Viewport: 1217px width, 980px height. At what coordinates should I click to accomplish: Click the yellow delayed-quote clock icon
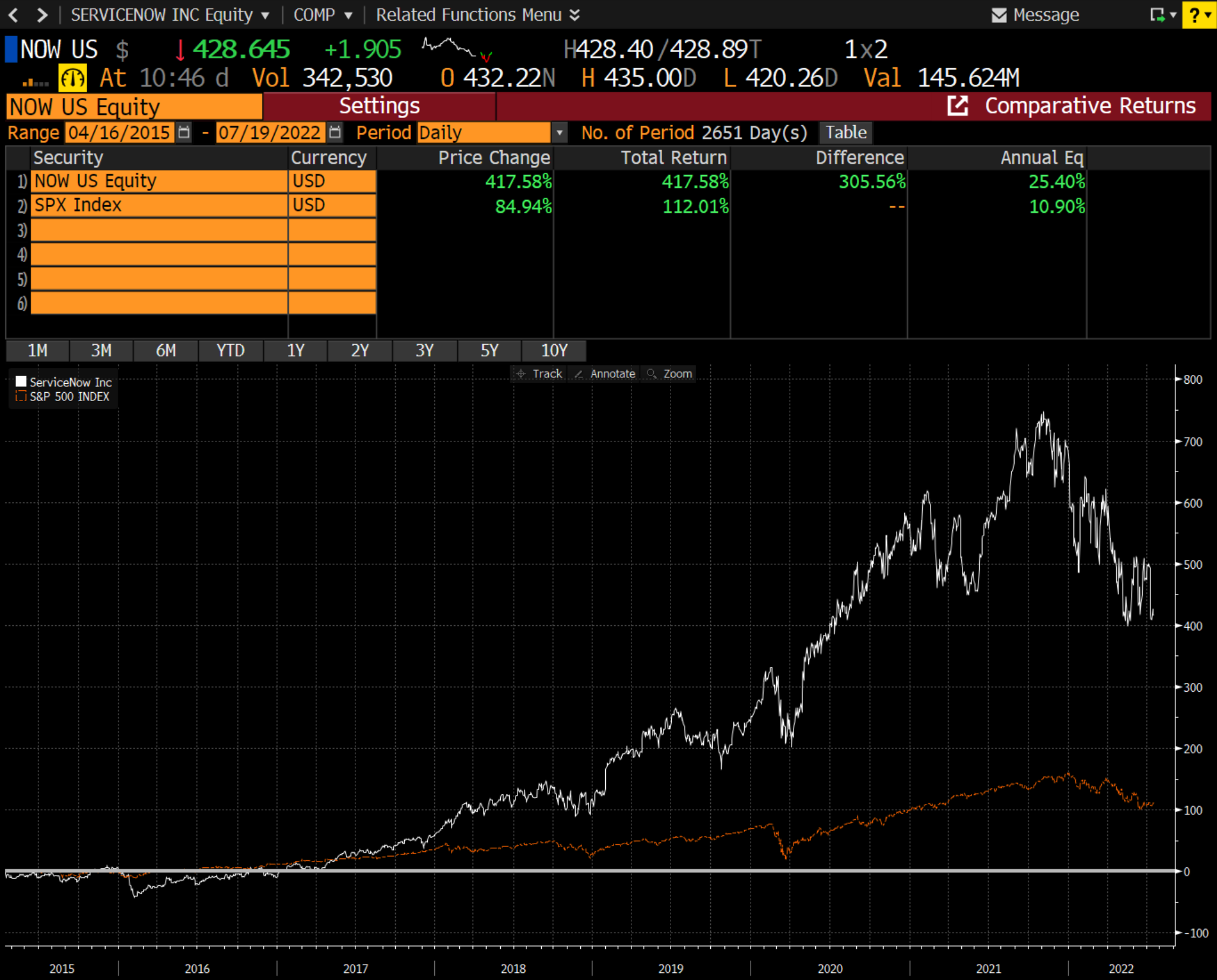pos(72,78)
